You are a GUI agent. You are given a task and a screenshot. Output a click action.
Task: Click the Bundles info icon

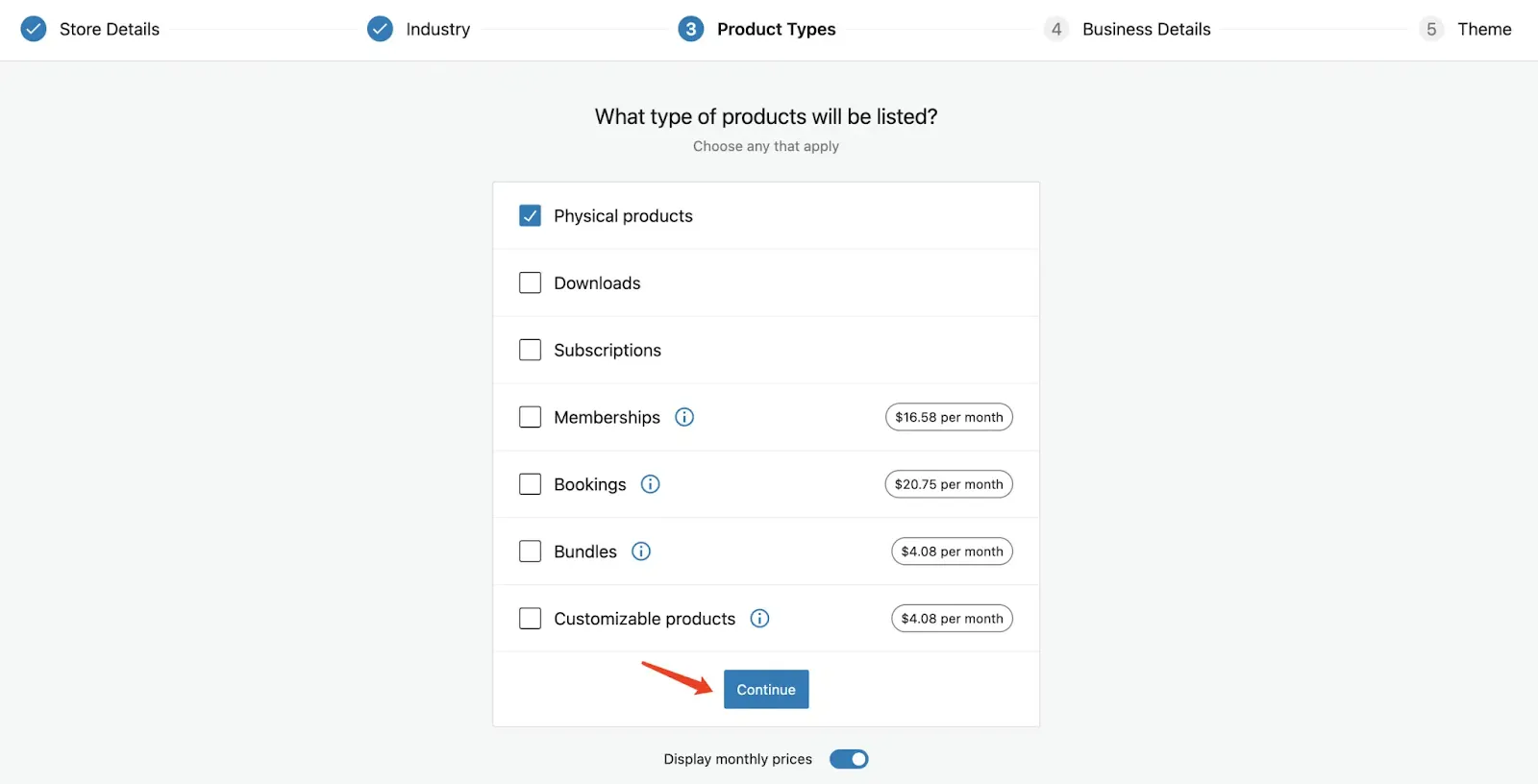point(641,551)
